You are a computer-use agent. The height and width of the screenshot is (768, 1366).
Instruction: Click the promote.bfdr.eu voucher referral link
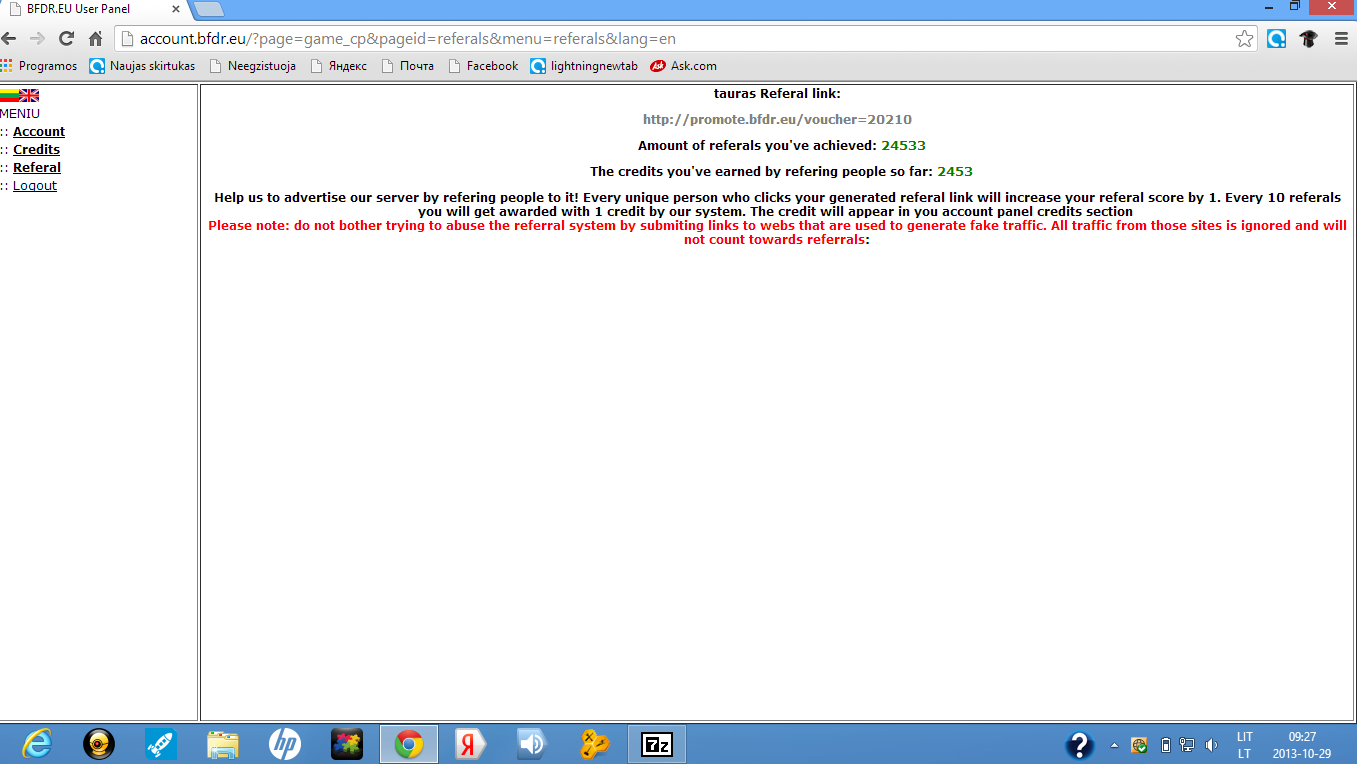pos(777,119)
